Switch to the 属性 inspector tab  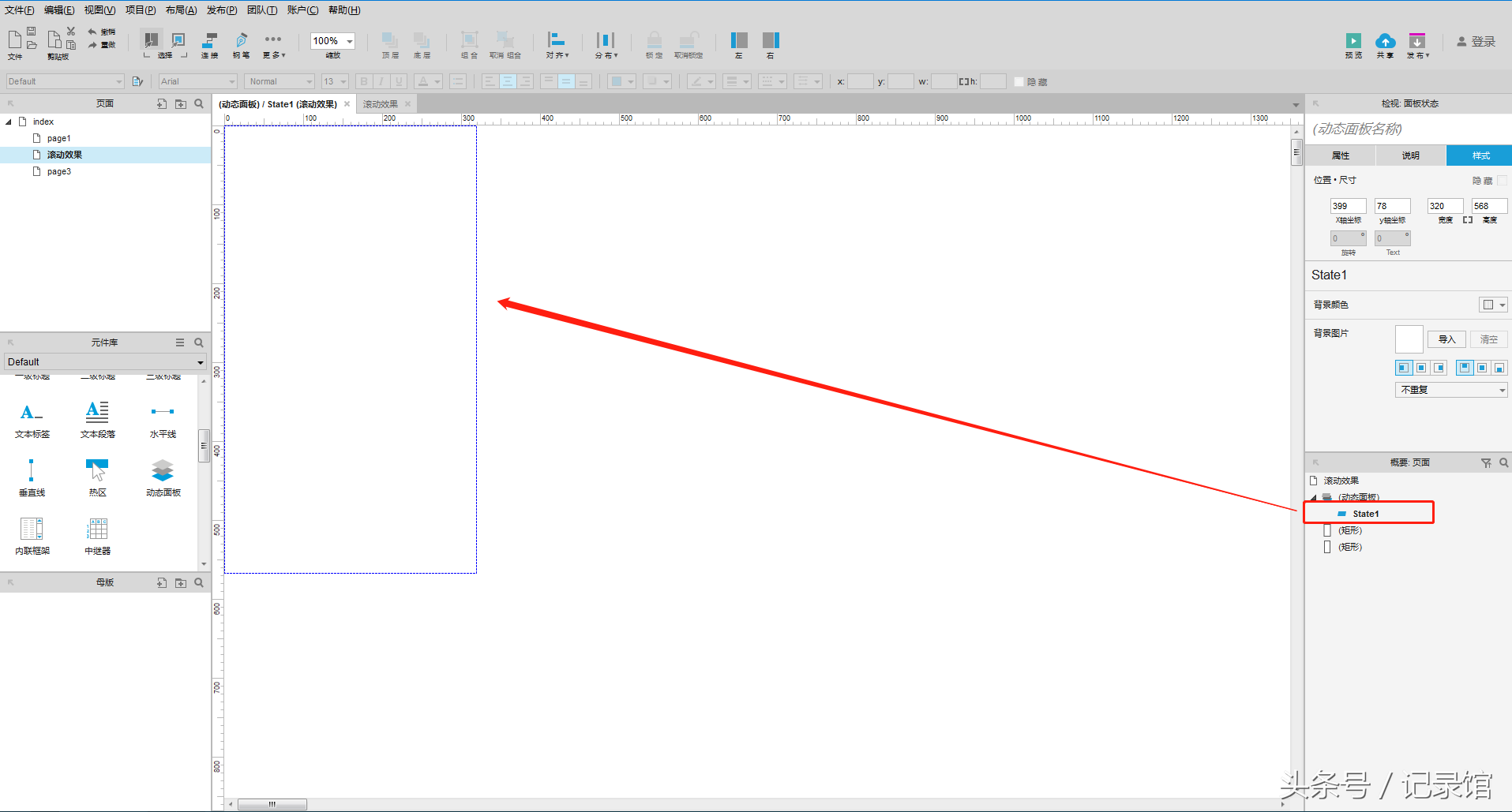(x=1341, y=155)
